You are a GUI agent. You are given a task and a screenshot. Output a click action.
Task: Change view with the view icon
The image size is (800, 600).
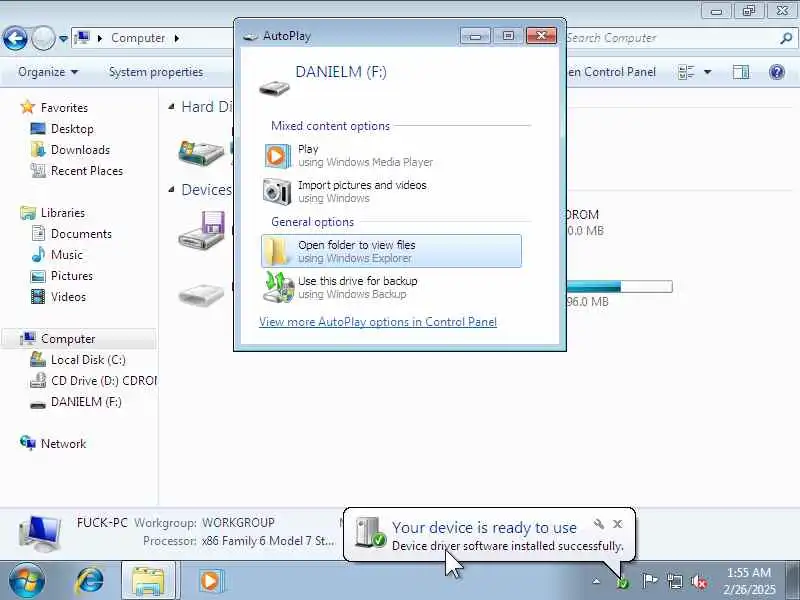(686, 72)
